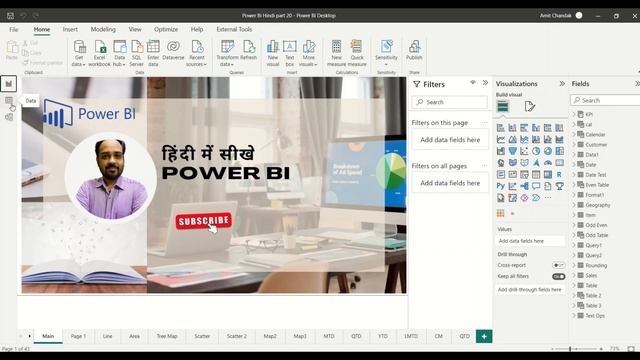
Task: Get more visuals from ellipsis
Action: [x=548, y=198]
